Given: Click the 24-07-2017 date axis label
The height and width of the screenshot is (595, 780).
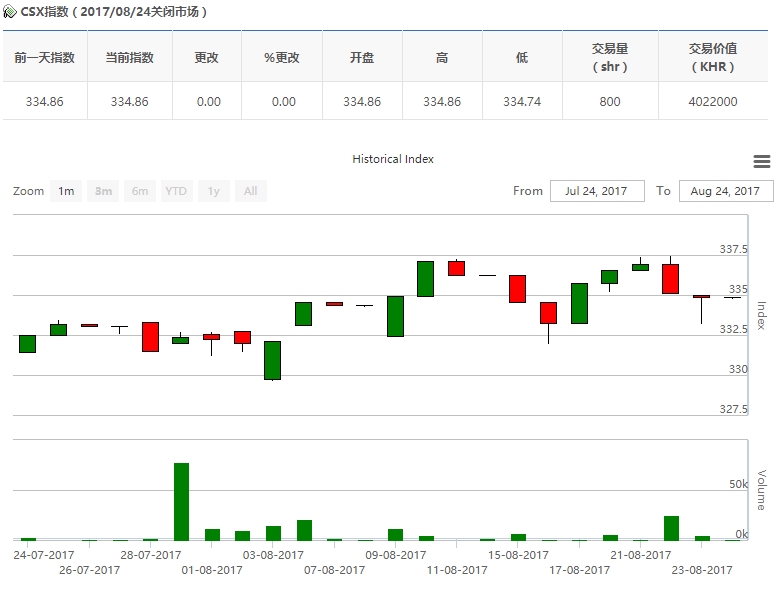Looking at the screenshot, I should pyautogui.click(x=44, y=555).
